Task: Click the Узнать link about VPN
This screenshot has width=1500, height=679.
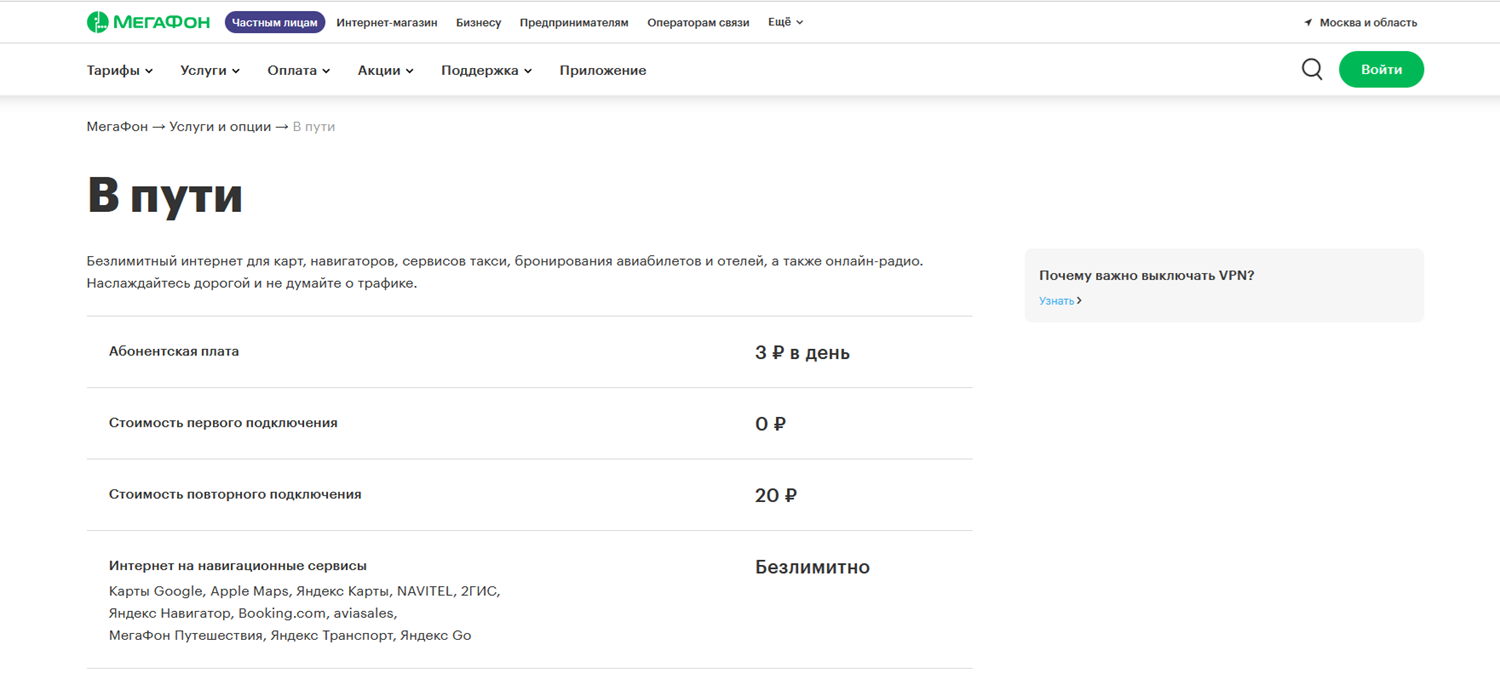Action: [x=1056, y=301]
